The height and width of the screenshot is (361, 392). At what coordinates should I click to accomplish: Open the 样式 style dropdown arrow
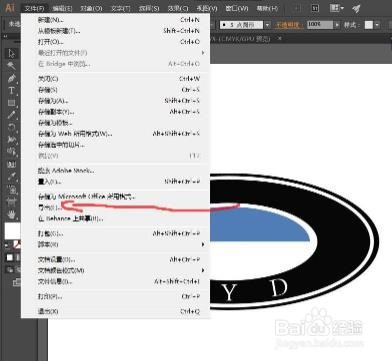point(377,25)
